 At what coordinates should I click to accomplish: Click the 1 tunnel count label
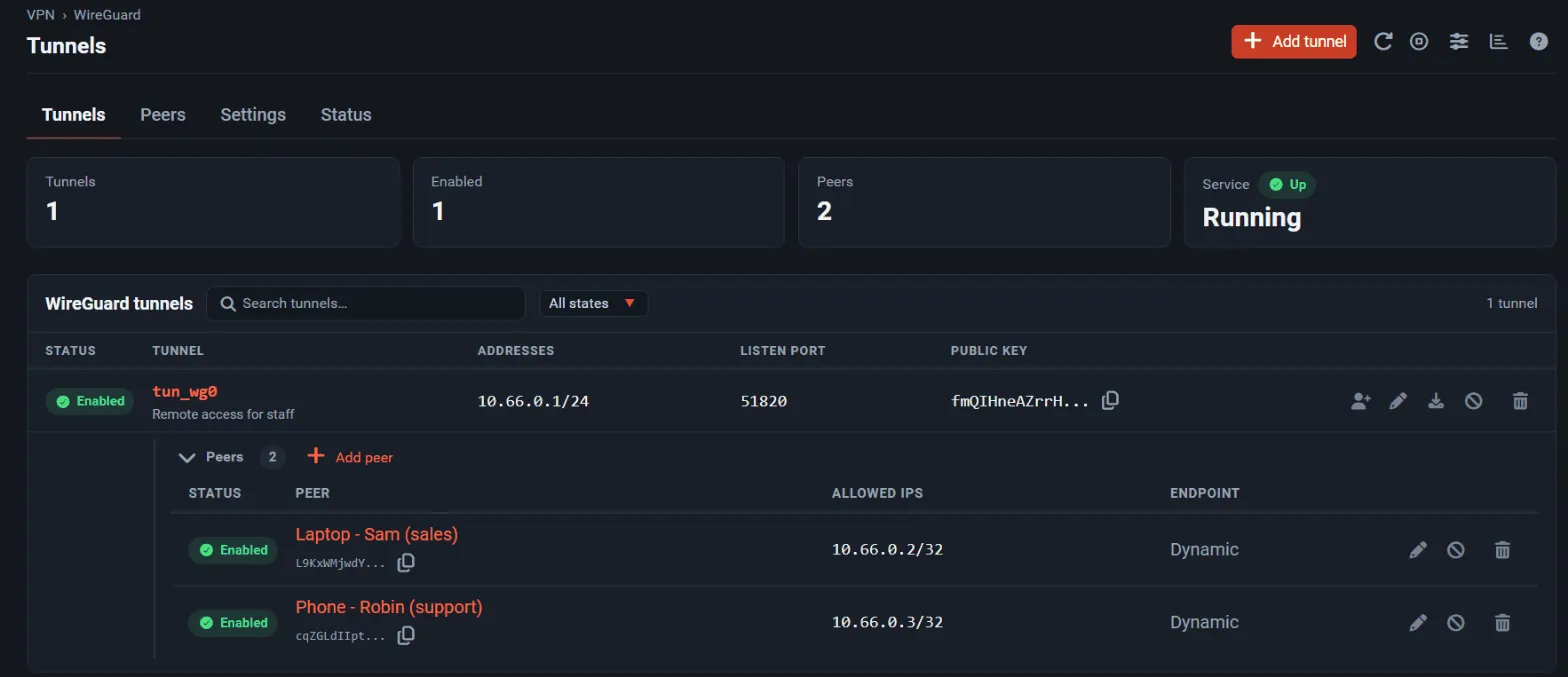[1512, 303]
